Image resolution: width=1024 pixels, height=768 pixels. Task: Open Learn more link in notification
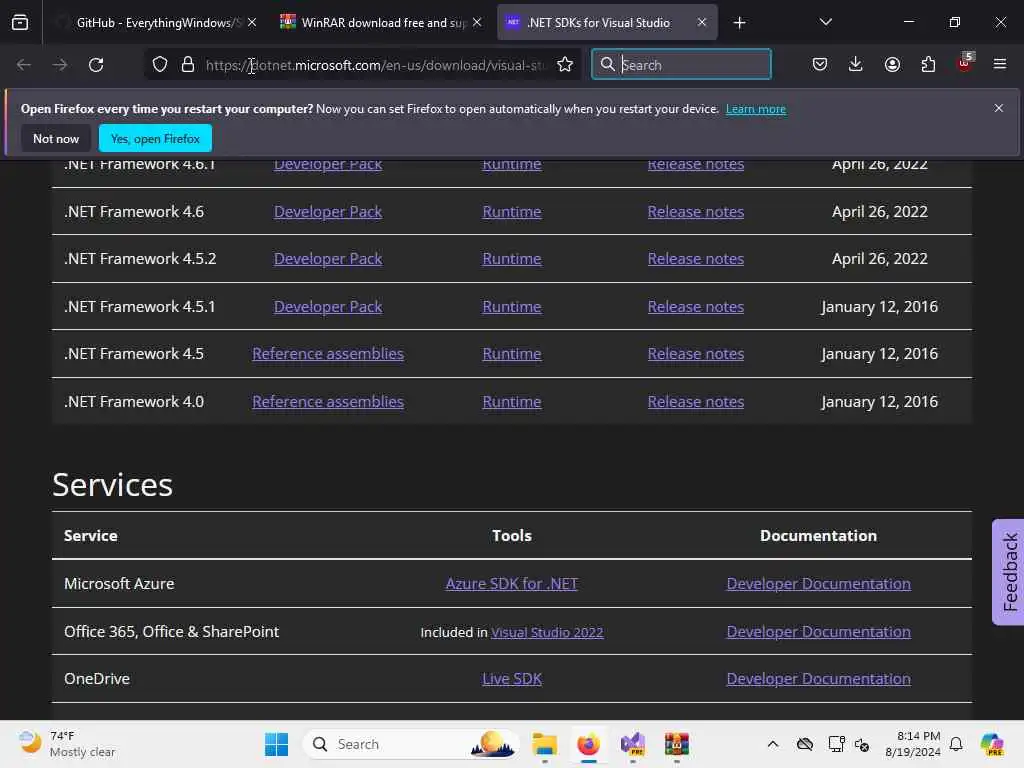coord(756,109)
